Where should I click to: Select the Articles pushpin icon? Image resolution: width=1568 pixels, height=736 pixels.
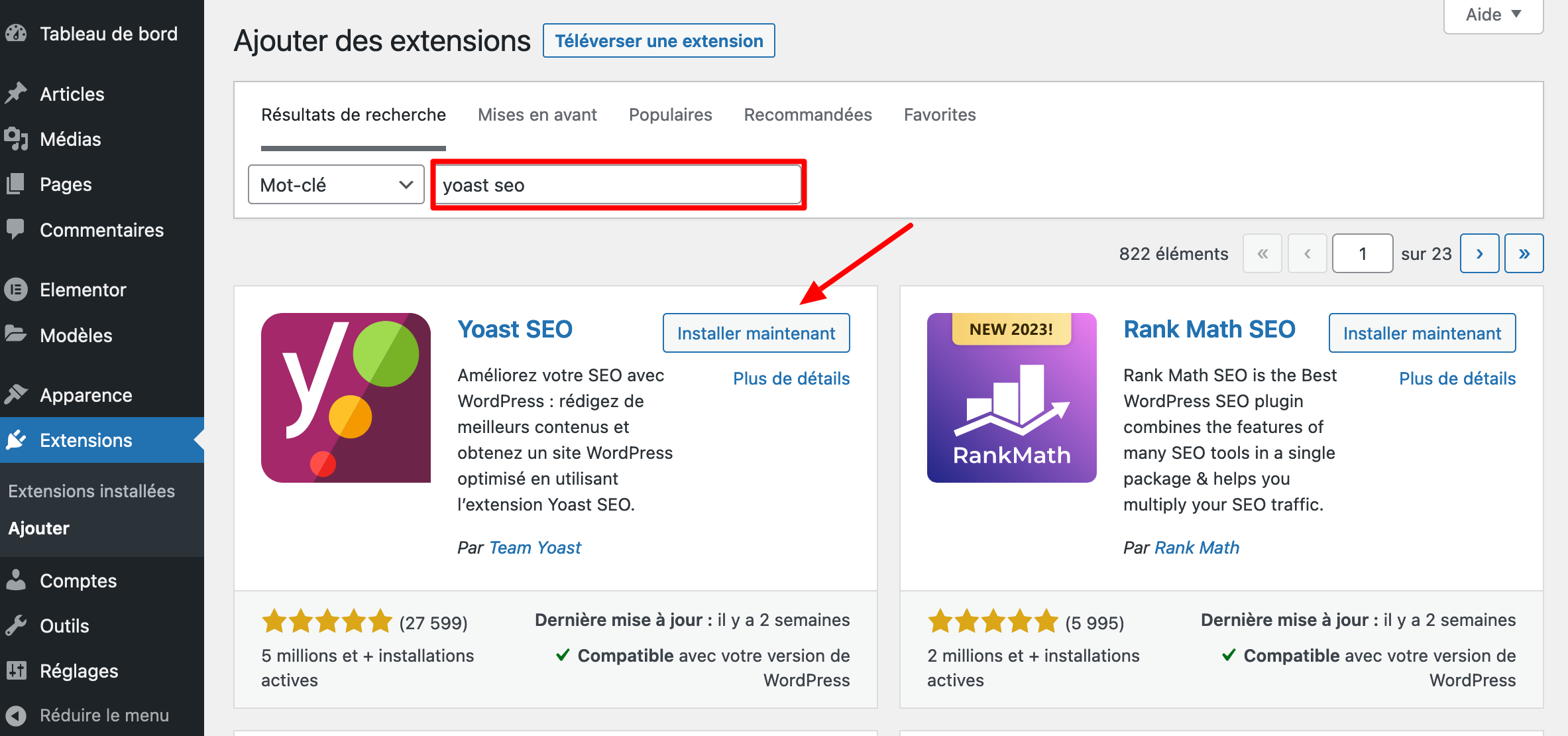[x=17, y=93]
